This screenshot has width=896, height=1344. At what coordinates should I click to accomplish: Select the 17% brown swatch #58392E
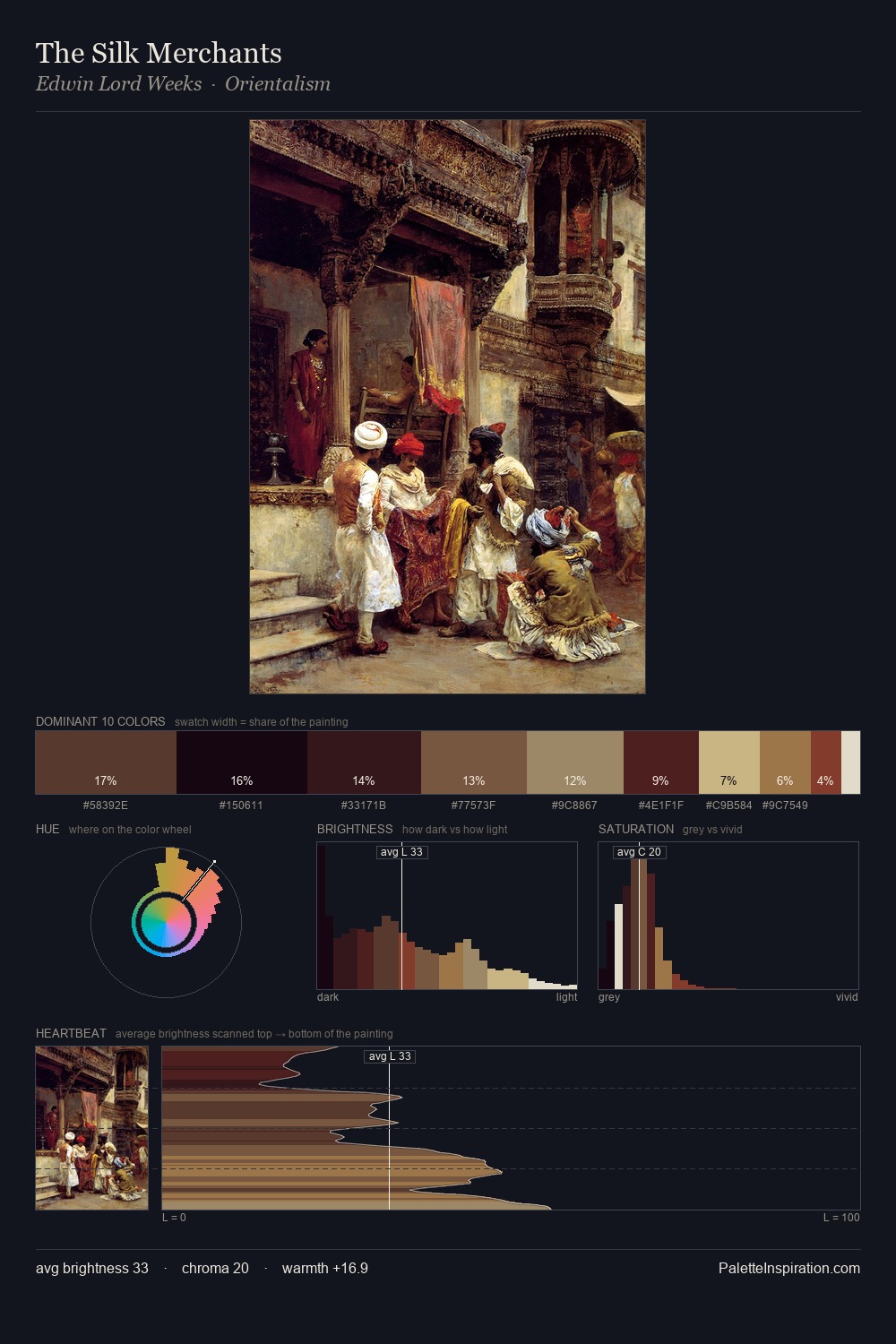(x=106, y=762)
